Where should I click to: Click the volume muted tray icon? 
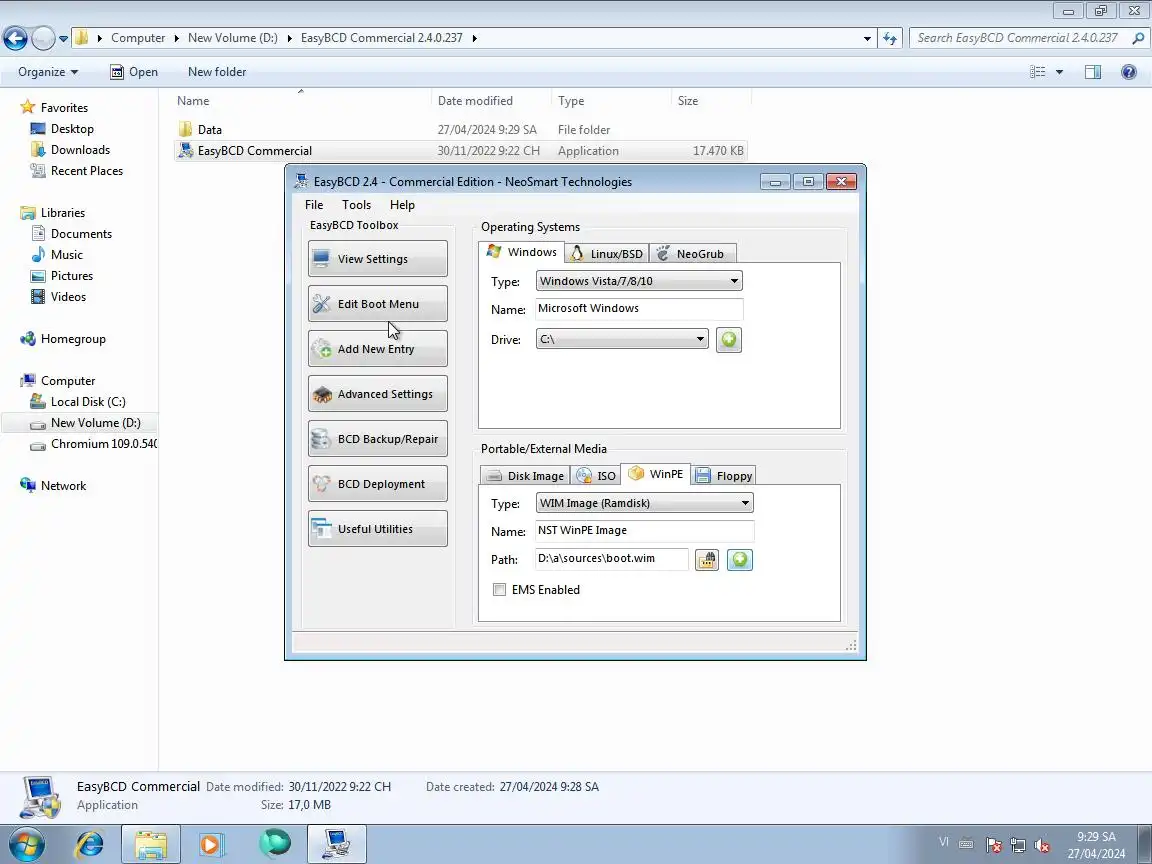[1042, 845]
